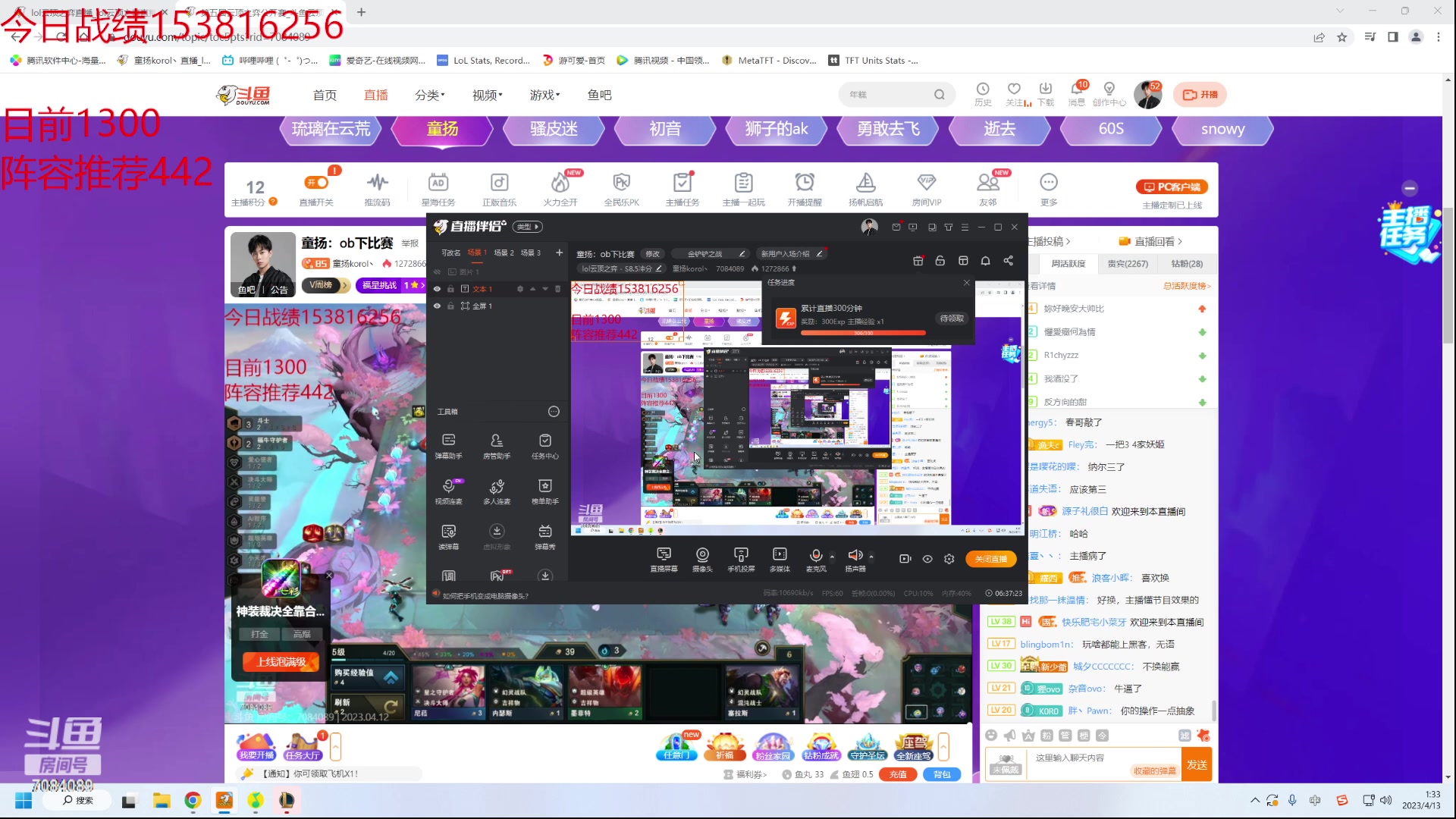This screenshot has height=819, width=1456.
Task: Open 房管助手 room manager assistant
Action: [x=497, y=447]
